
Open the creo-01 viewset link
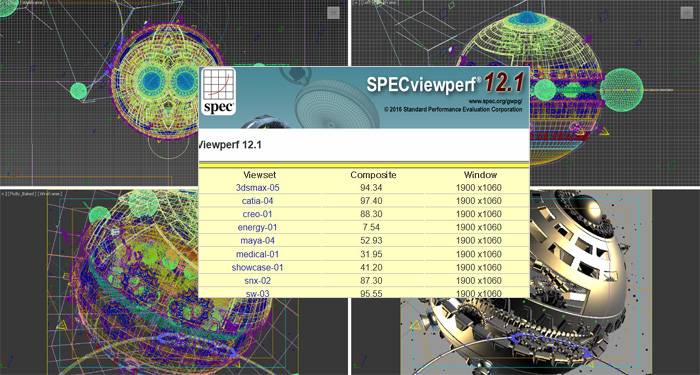coord(257,214)
